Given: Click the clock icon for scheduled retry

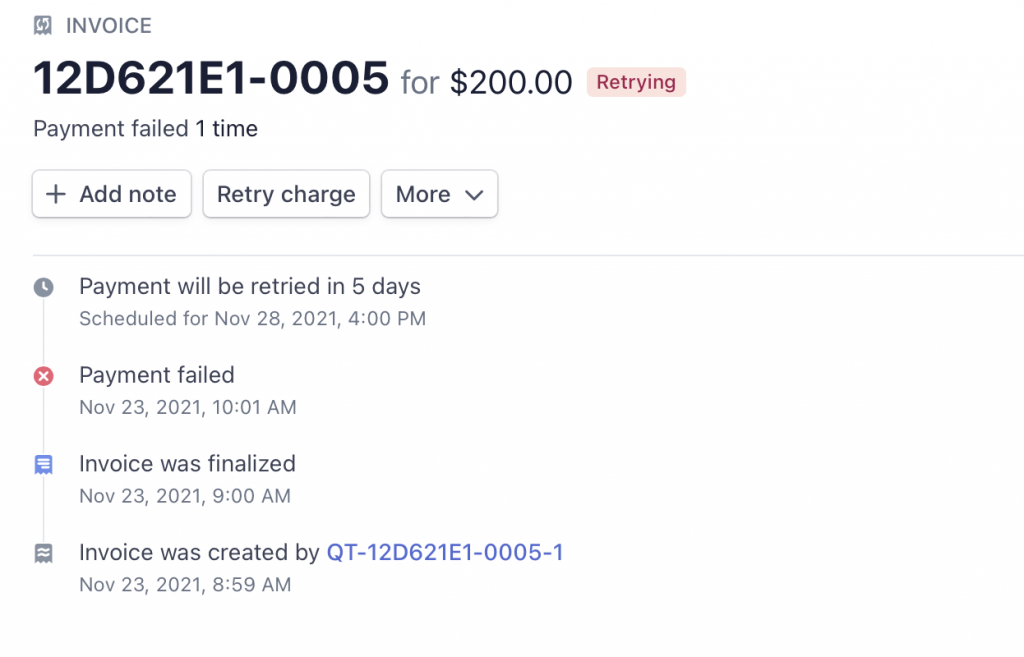Looking at the screenshot, I should 43,288.
